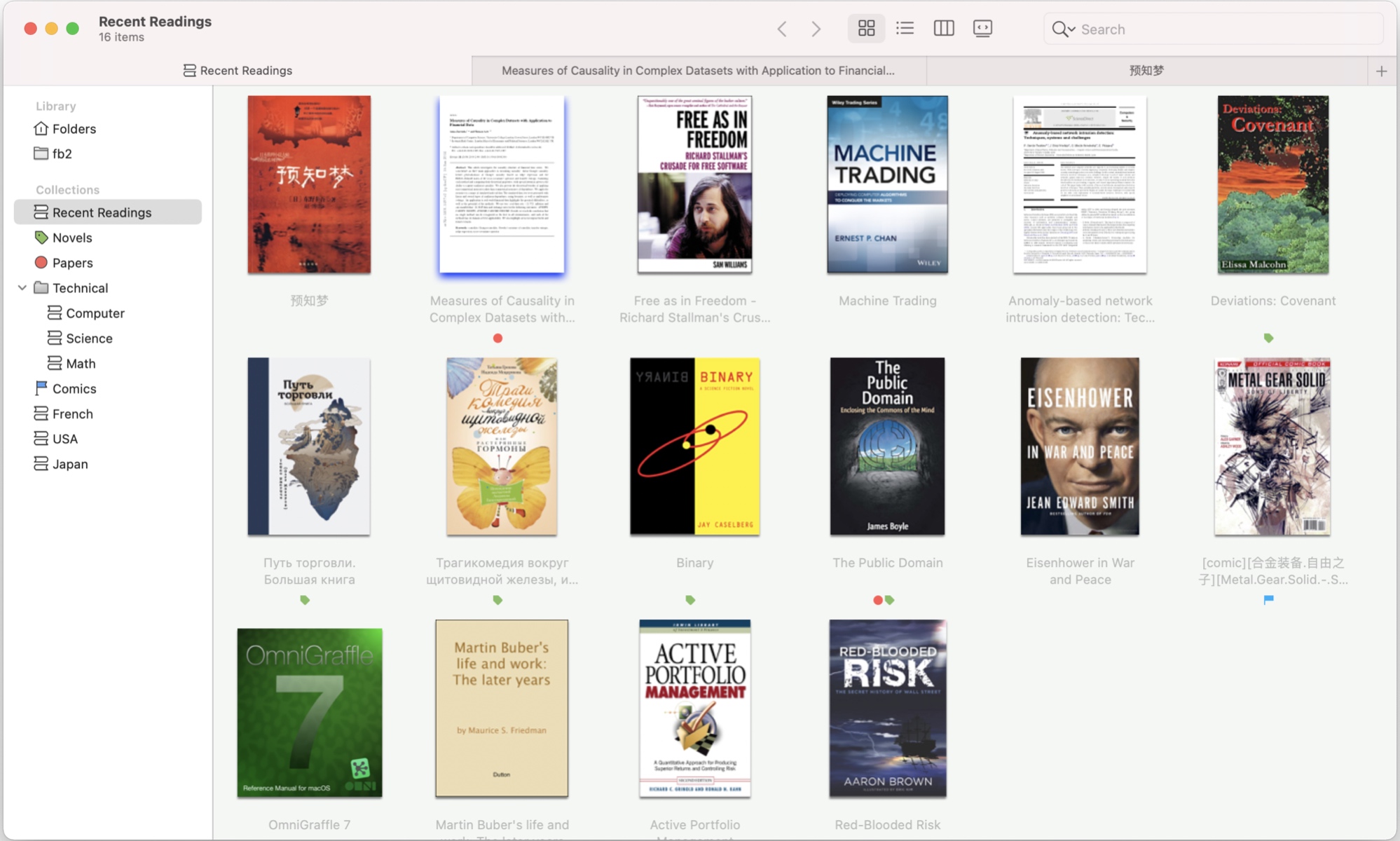Go forward with the right chevron
Image resolution: width=1400 pixels, height=841 pixels.
point(816,29)
